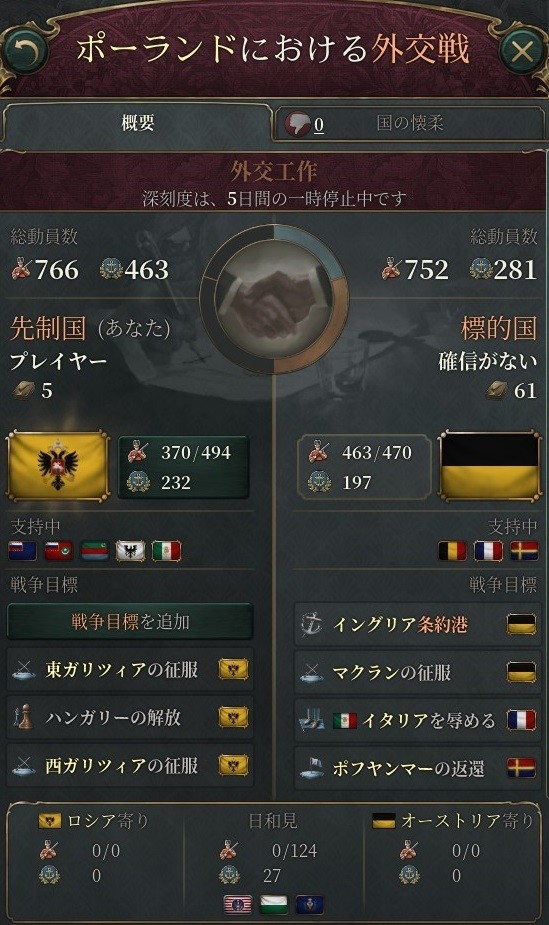Close the diplomatic play window
The height and width of the screenshot is (925, 549).
click(x=522, y=51)
